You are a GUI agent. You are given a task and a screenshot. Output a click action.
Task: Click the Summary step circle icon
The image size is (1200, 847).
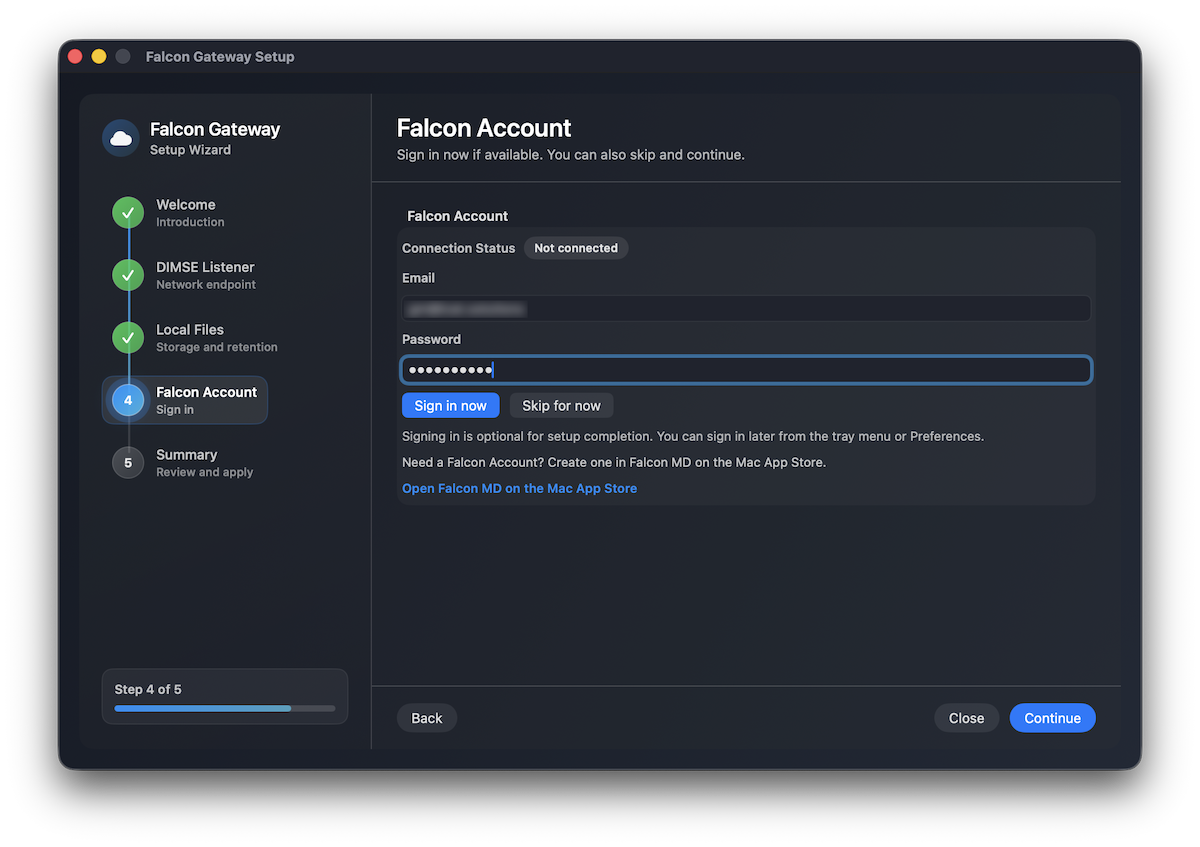coord(127,462)
